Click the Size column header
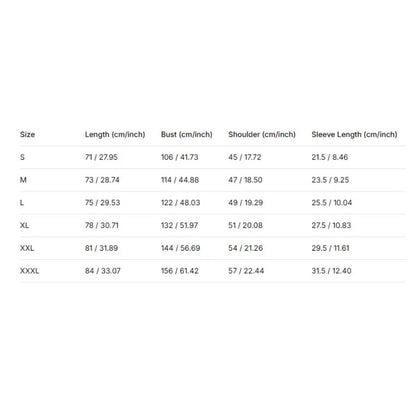Screen dimensions: 416x416 27,134
